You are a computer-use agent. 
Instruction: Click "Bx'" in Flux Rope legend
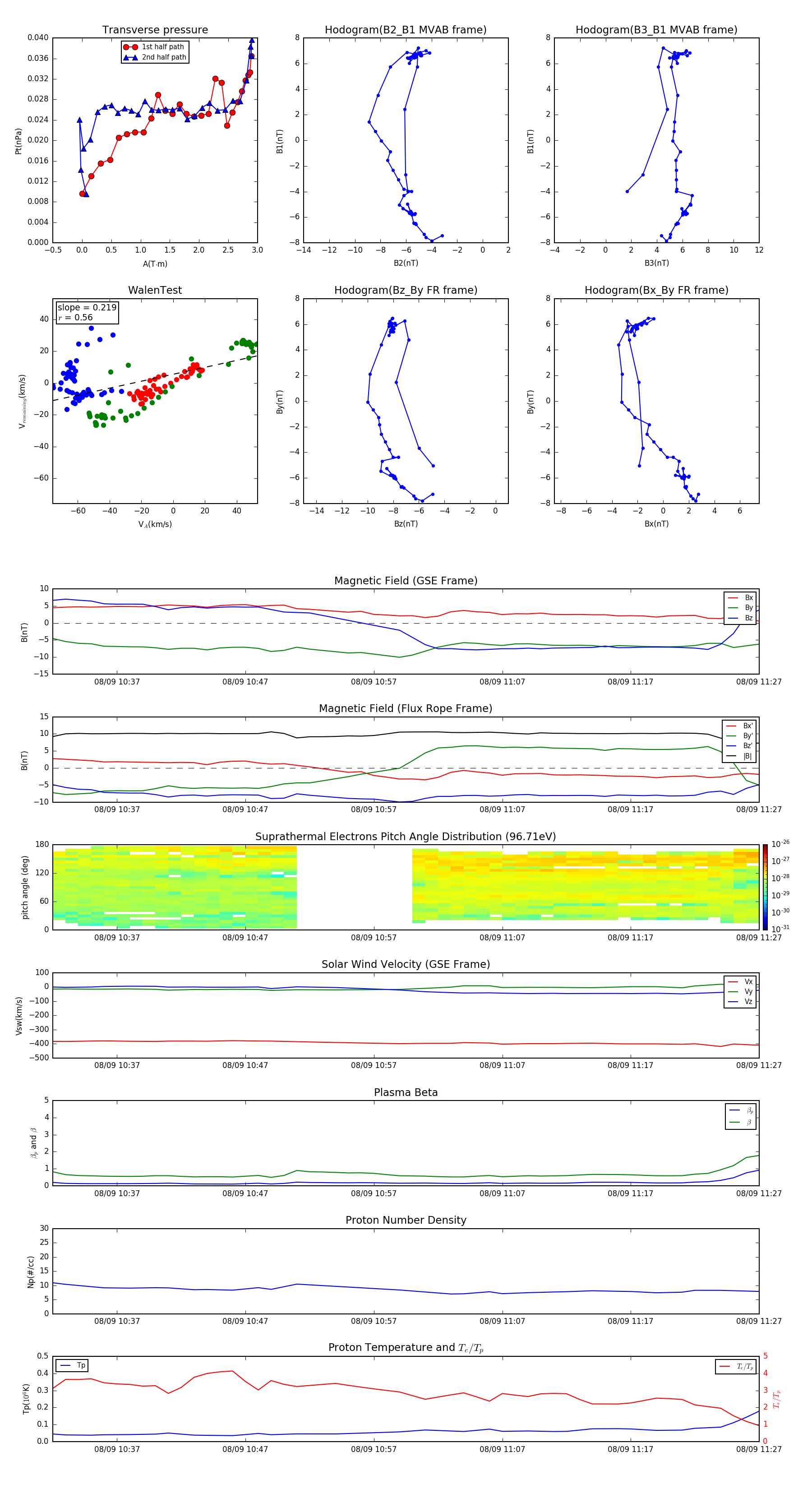coord(740,726)
